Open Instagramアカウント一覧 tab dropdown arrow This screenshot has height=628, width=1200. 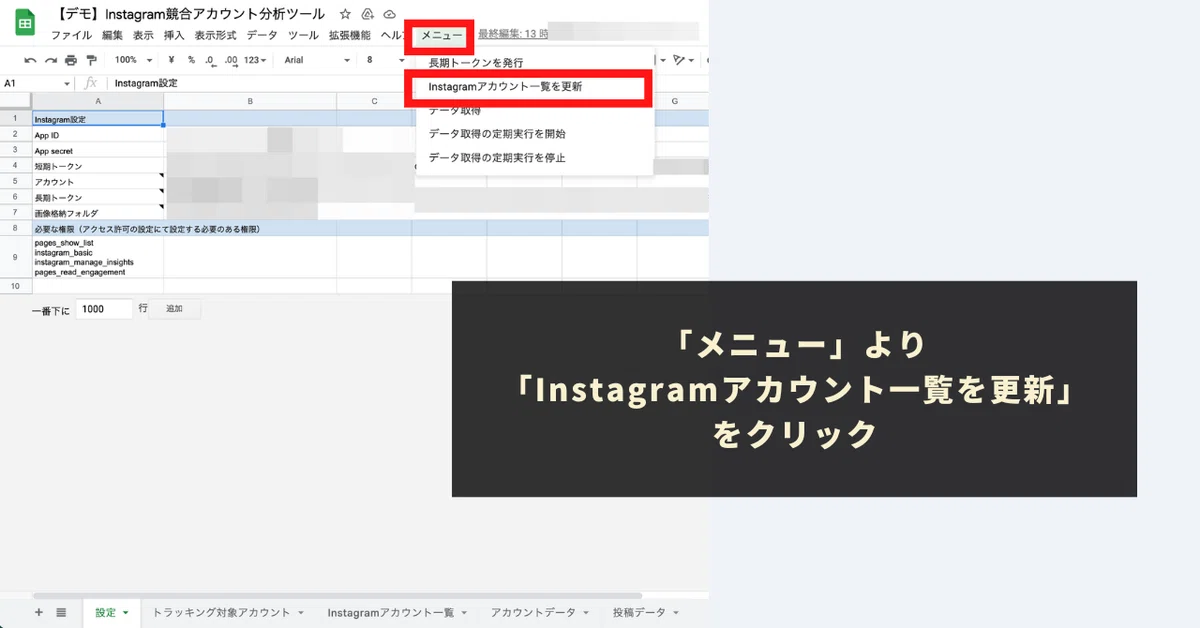(463, 613)
